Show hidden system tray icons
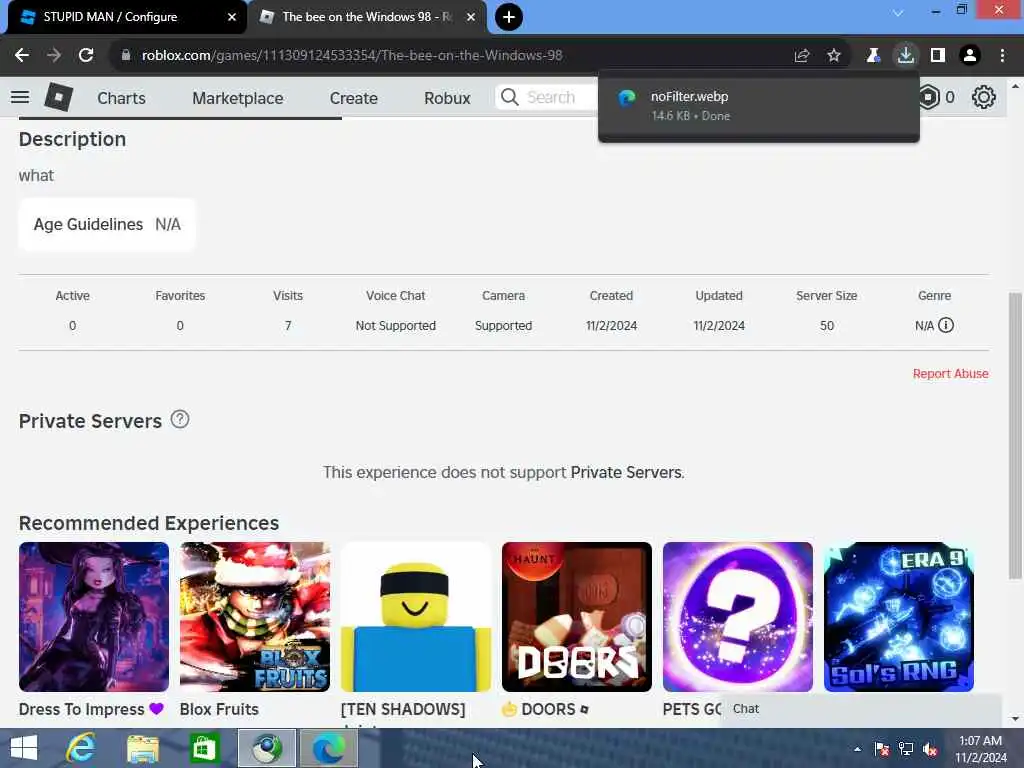 coord(857,749)
